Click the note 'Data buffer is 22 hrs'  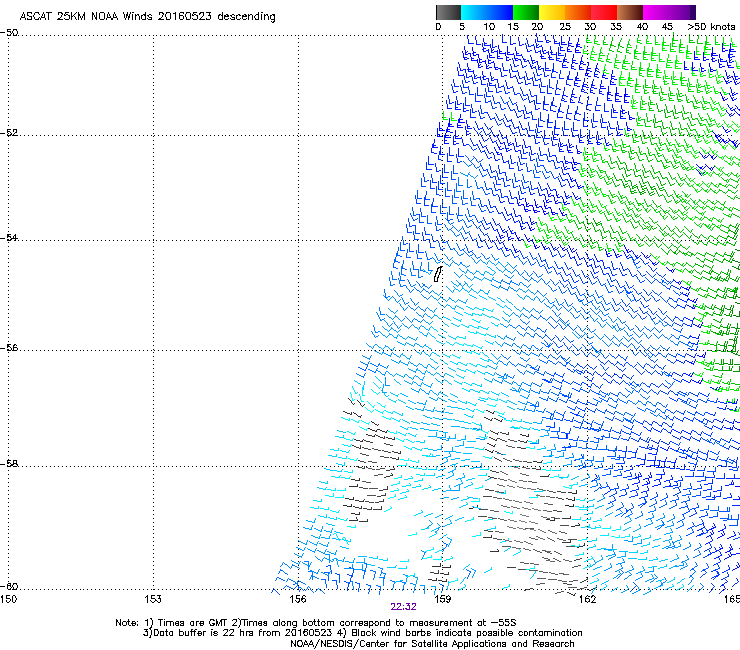click(x=203, y=633)
